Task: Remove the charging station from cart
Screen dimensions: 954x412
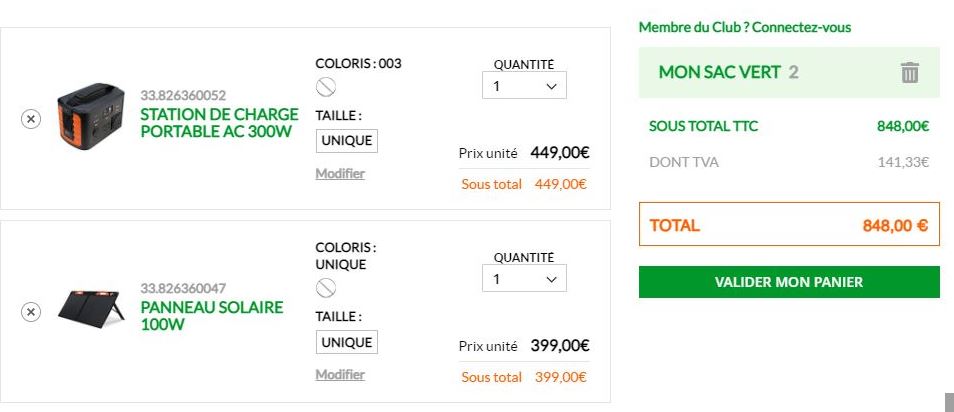Action: [x=30, y=119]
